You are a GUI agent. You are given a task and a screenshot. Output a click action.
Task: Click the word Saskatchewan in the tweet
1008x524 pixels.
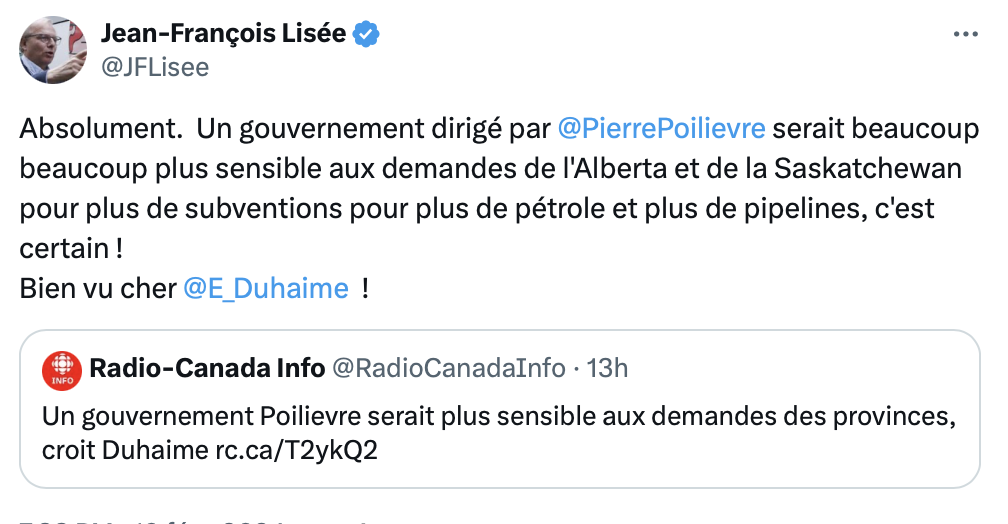(867, 168)
